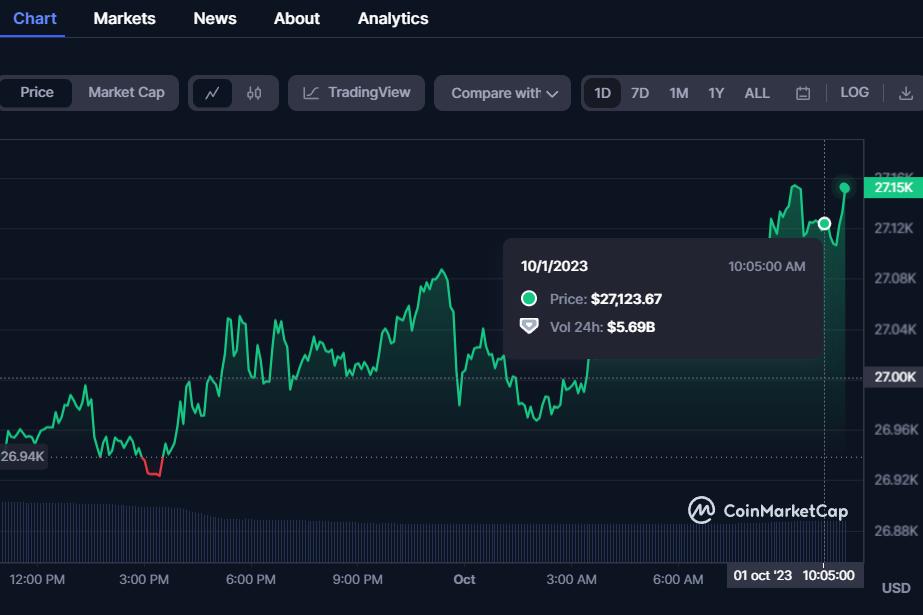
Task: Switch to line chart view icon
Action: (212, 93)
